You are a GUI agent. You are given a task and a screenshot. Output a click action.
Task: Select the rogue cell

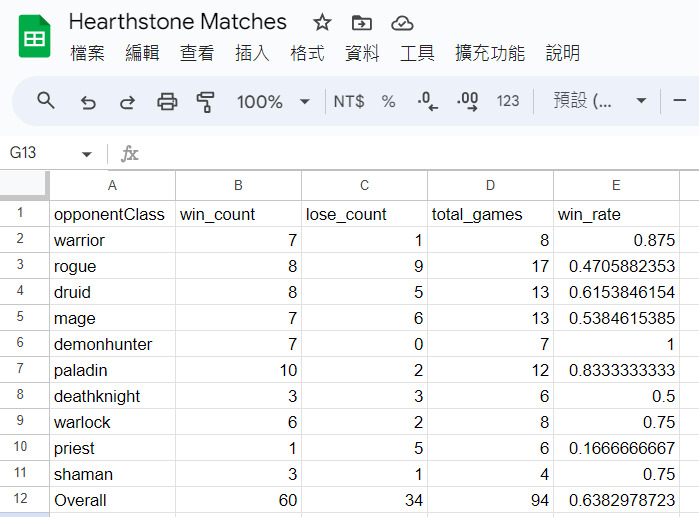click(x=112, y=266)
